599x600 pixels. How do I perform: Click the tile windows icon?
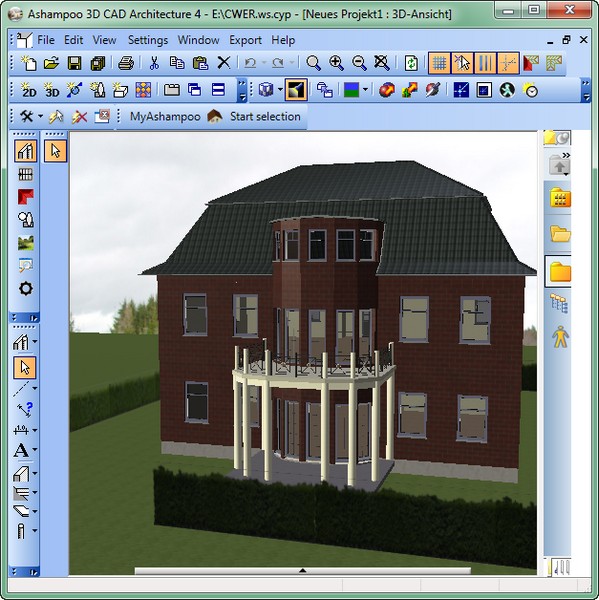[218, 90]
